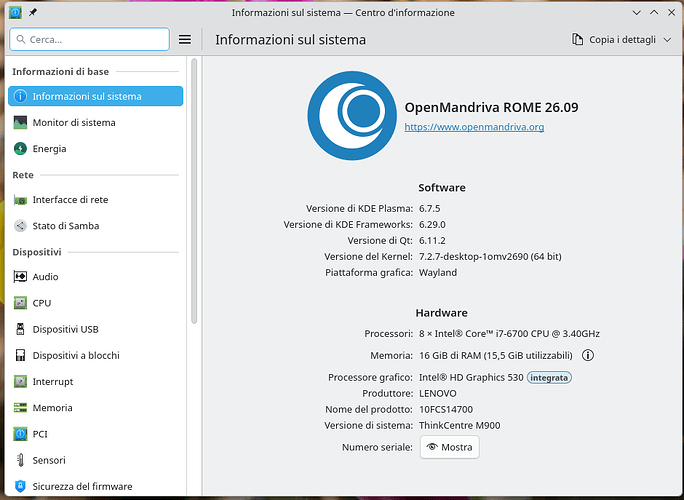684x500 pixels.
Task: Open the Dispositivi USB page
Action: click(96, 329)
